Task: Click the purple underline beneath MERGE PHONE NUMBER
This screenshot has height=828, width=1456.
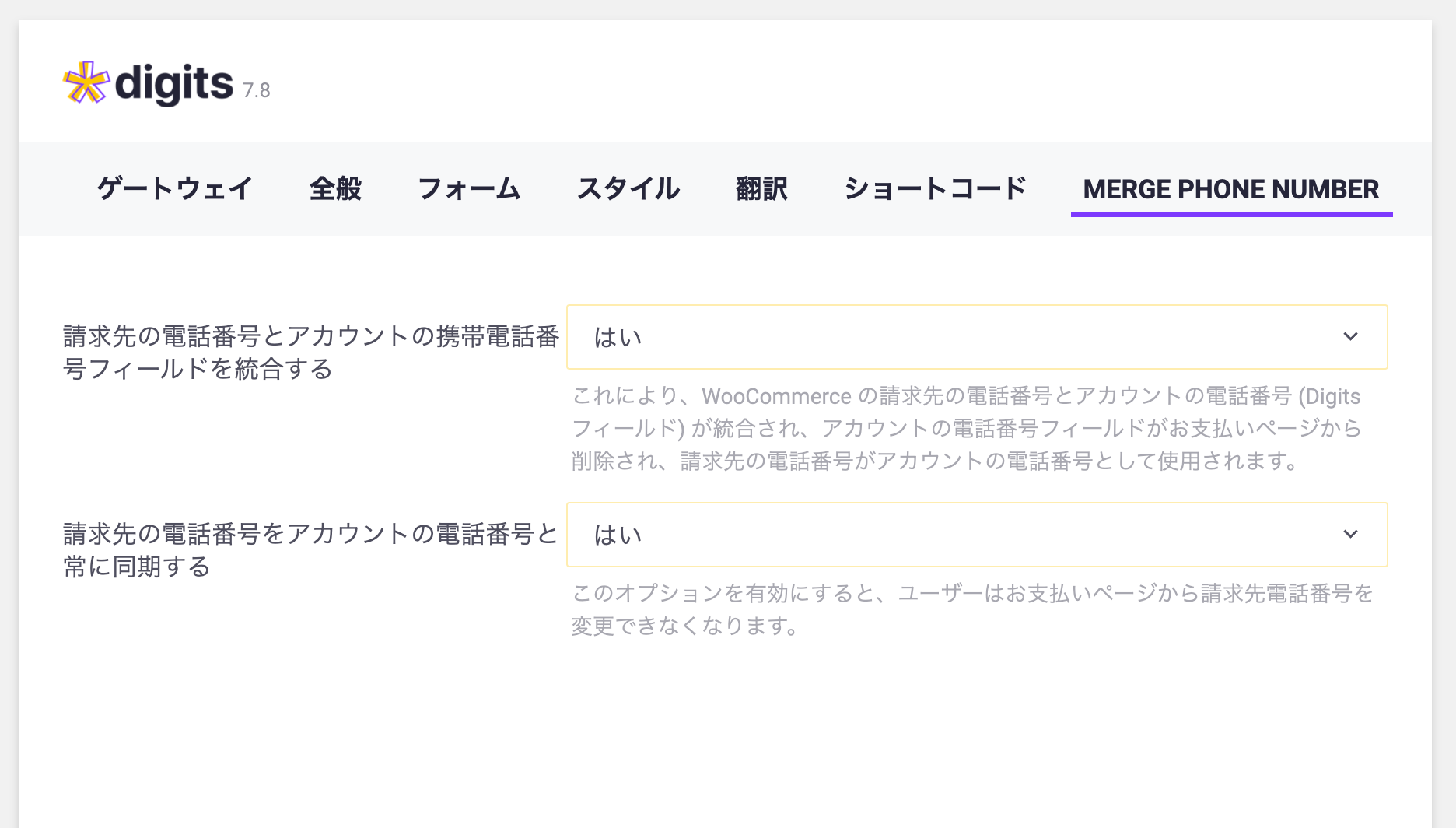Action: point(1231,214)
